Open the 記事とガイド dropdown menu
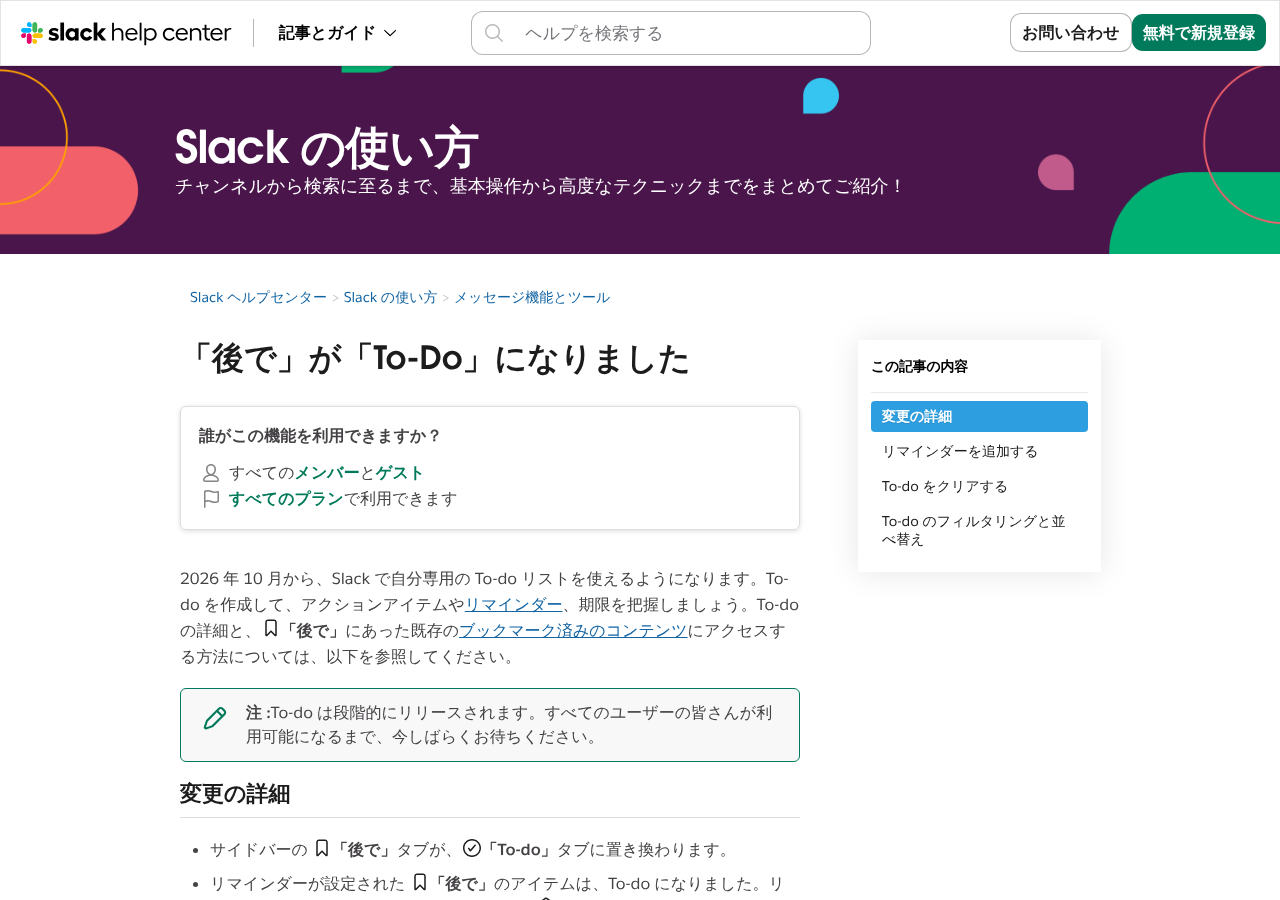 coord(338,33)
